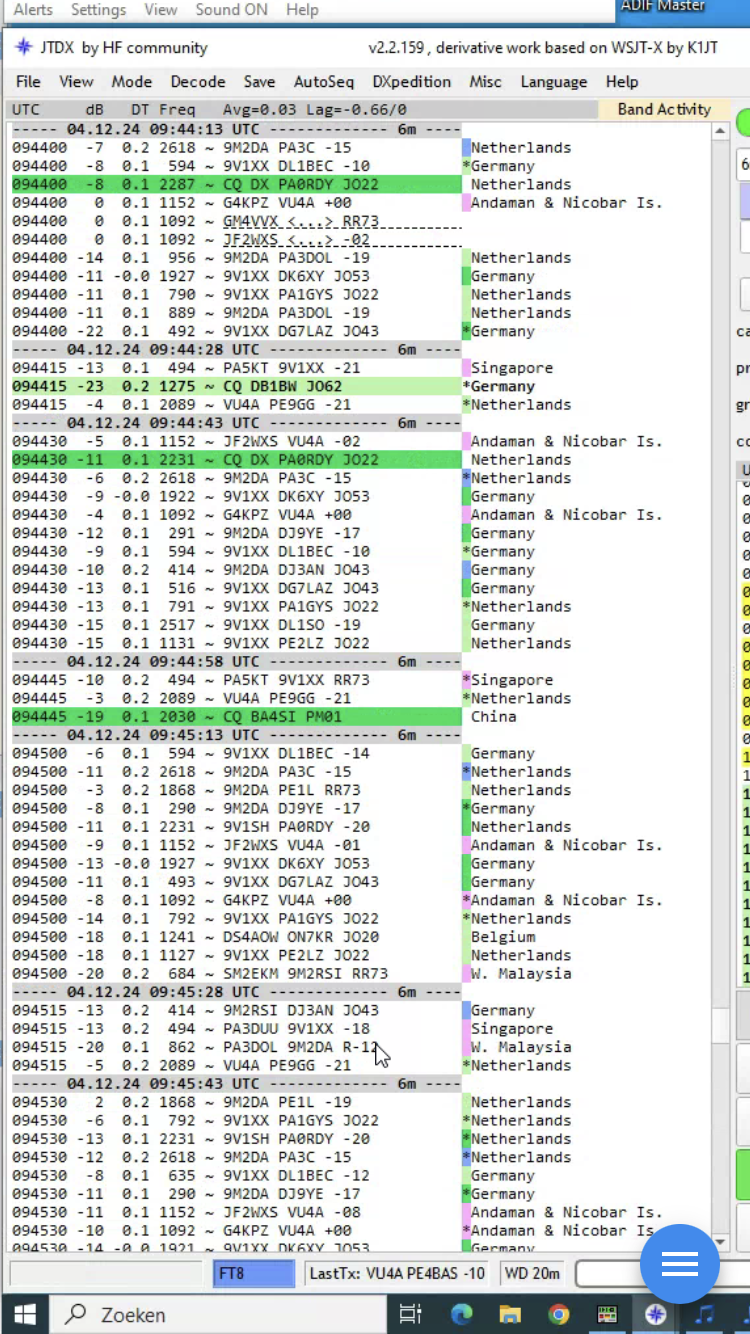The height and width of the screenshot is (1334, 750).
Task: Select the 9M2DA PE1L RR73 line
Action: pos(236,790)
